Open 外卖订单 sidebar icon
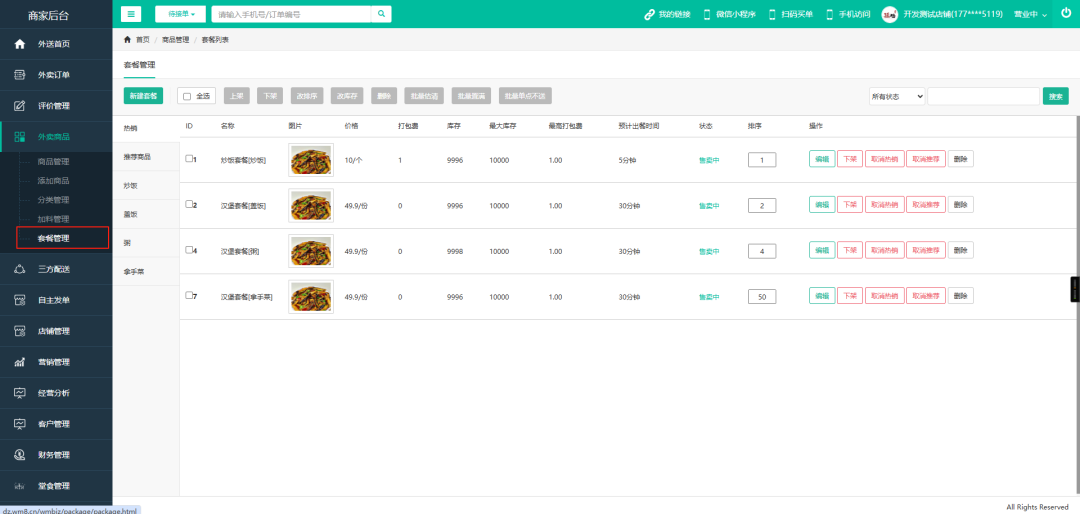1080x514 pixels. (x=20, y=75)
